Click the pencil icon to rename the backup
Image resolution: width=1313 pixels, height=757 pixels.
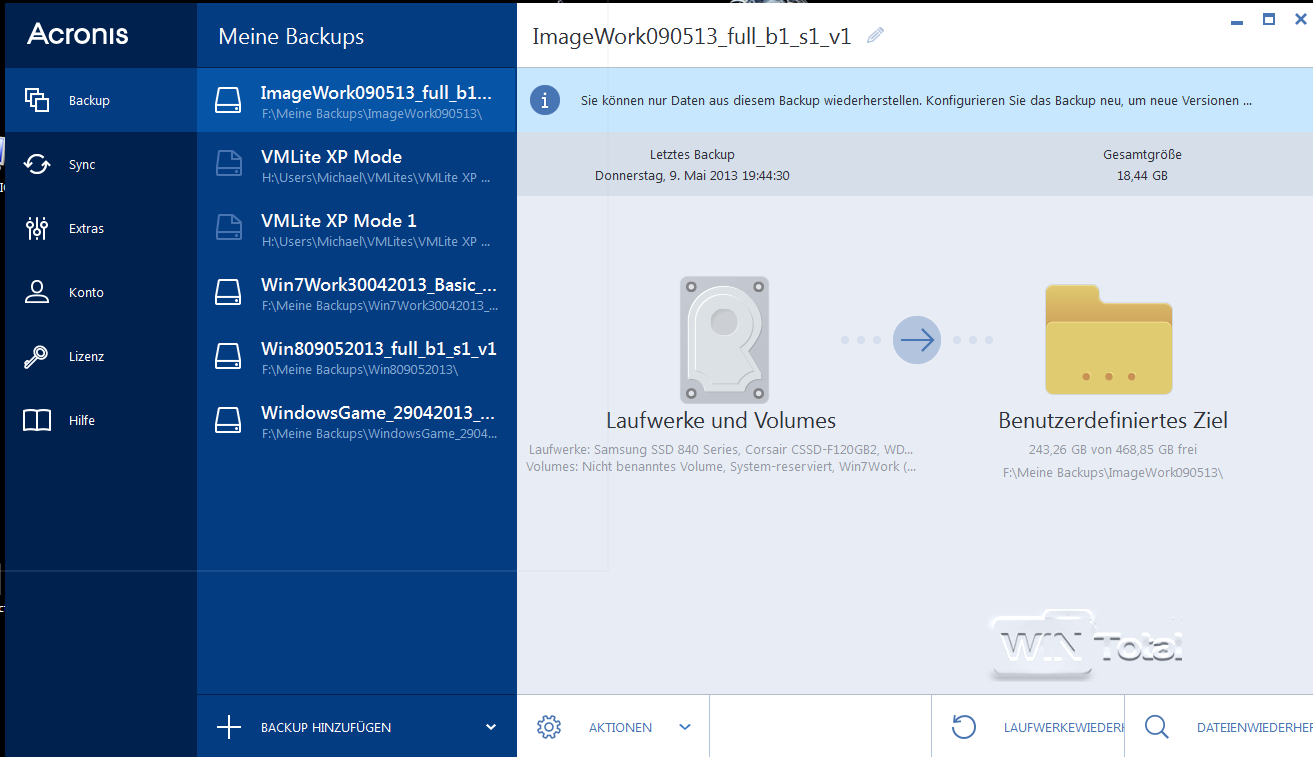click(876, 36)
